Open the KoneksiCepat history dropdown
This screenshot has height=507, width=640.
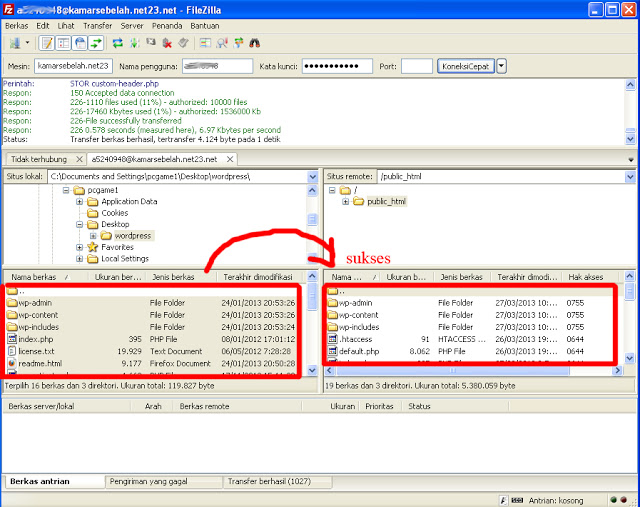pos(502,66)
